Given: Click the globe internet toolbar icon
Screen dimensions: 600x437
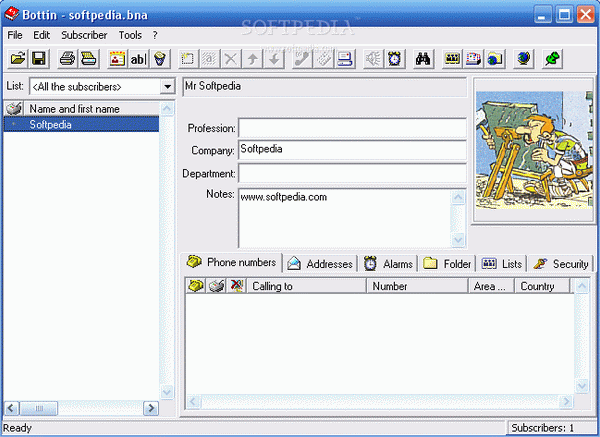Looking at the screenshot, I should (x=523, y=59).
